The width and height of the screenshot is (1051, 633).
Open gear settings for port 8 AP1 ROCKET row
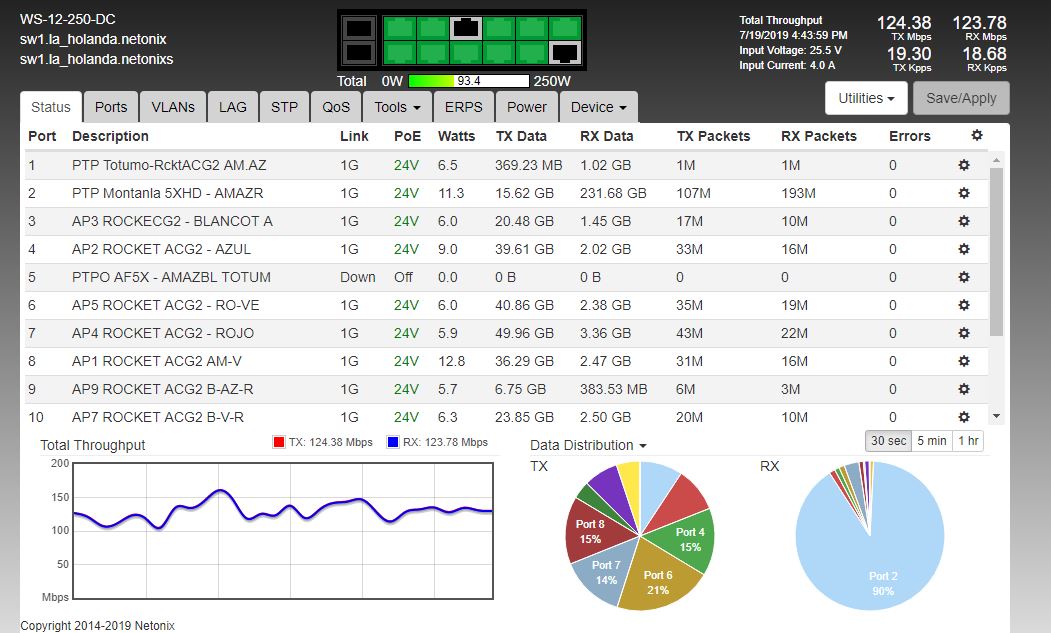click(x=964, y=361)
